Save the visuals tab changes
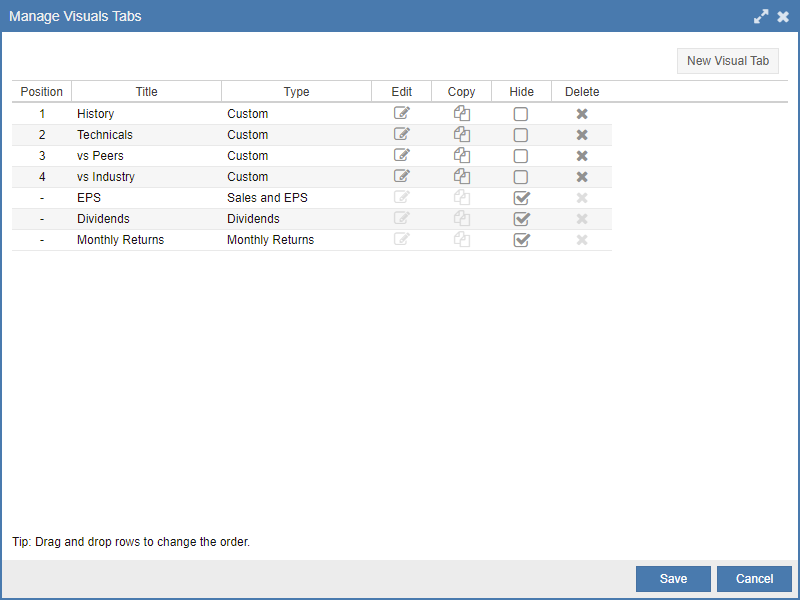This screenshot has width=800, height=600. point(673,579)
